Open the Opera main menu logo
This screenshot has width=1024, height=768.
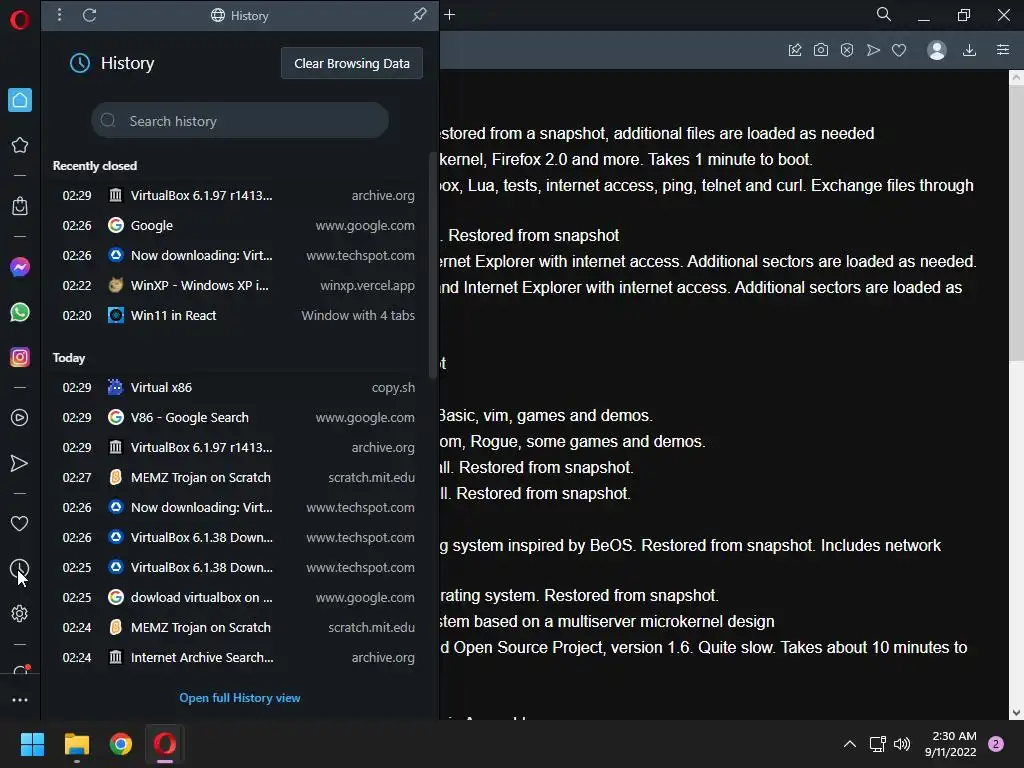pyautogui.click(x=20, y=20)
